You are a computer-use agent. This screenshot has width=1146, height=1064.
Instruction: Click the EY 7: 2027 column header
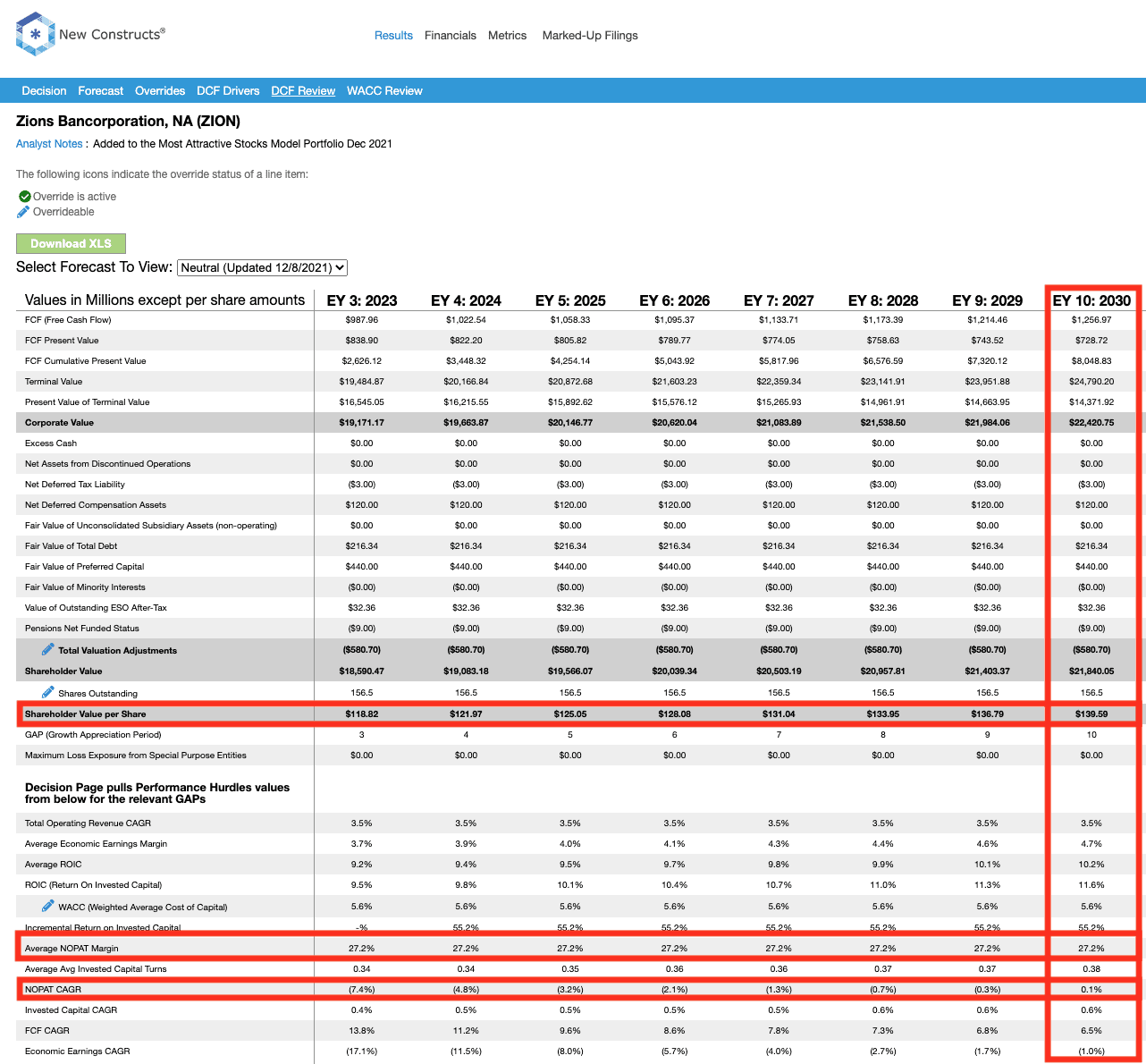pyautogui.click(x=779, y=300)
